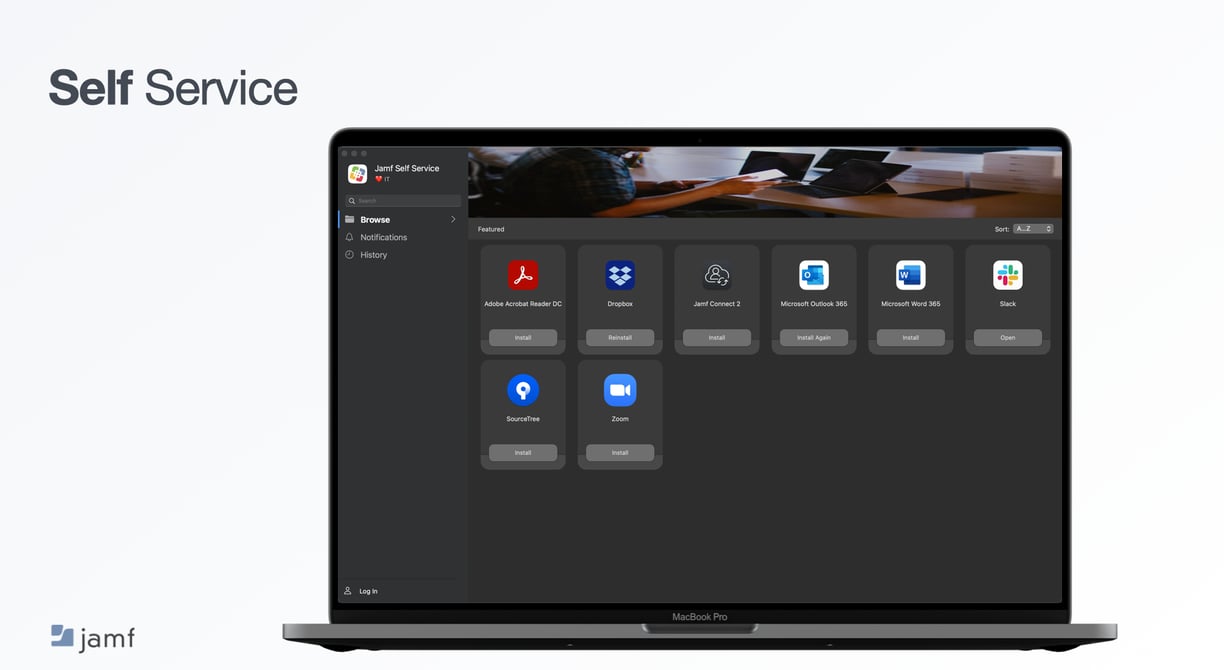Click Install Again for Microsoft Outlook 365
This screenshot has height=670, width=1224.
coord(814,338)
